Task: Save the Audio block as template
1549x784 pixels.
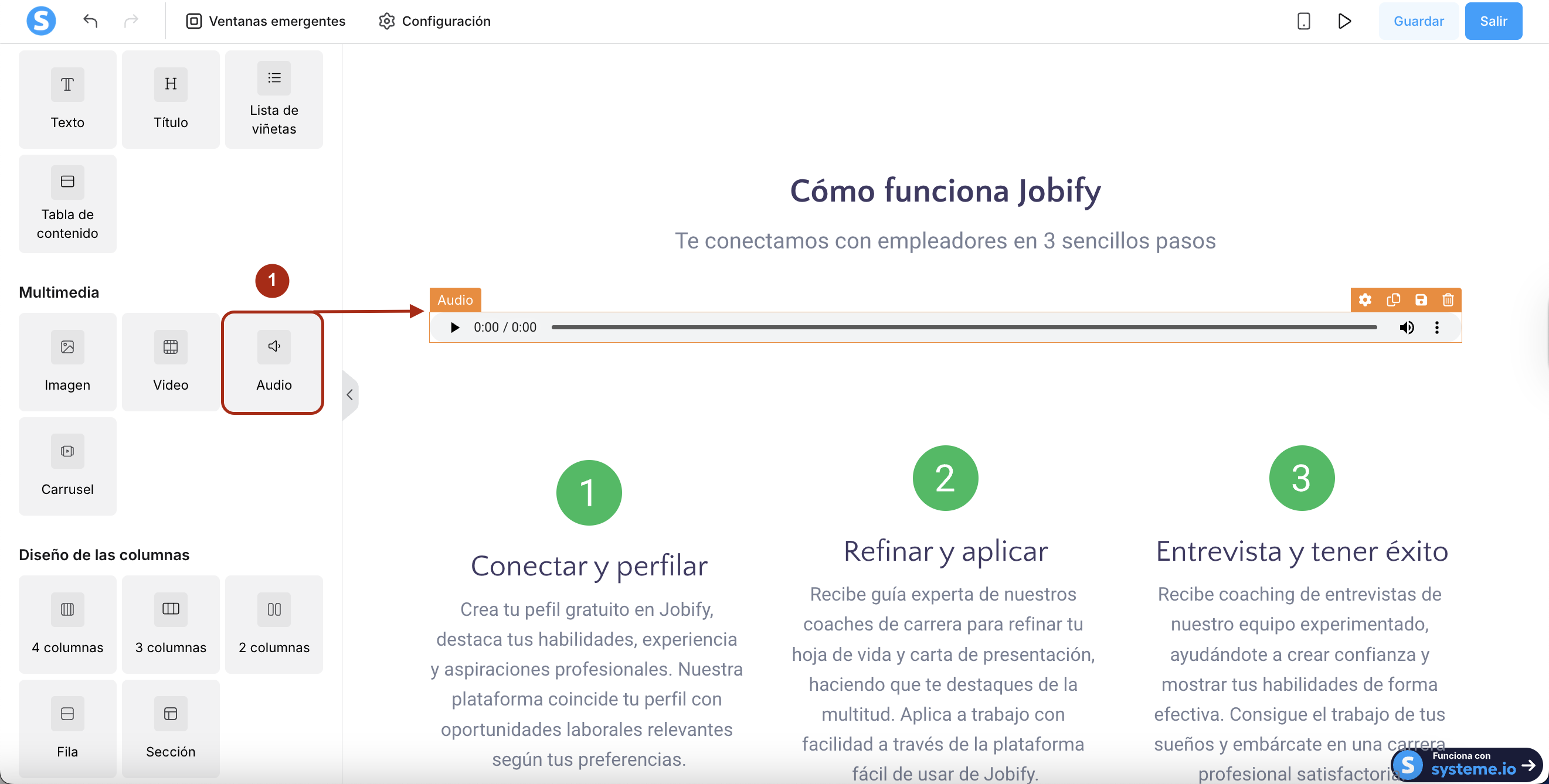Action: click(1421, 299)
